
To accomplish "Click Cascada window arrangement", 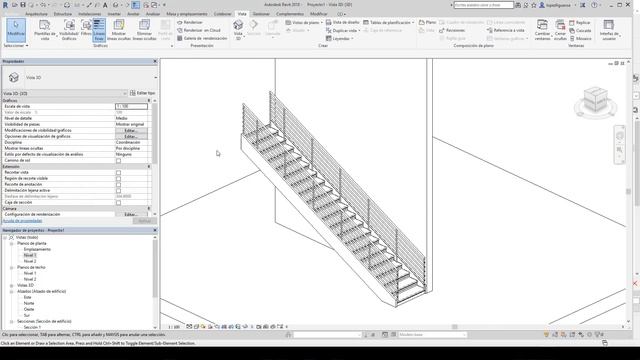I will click(x=580, y=31).
